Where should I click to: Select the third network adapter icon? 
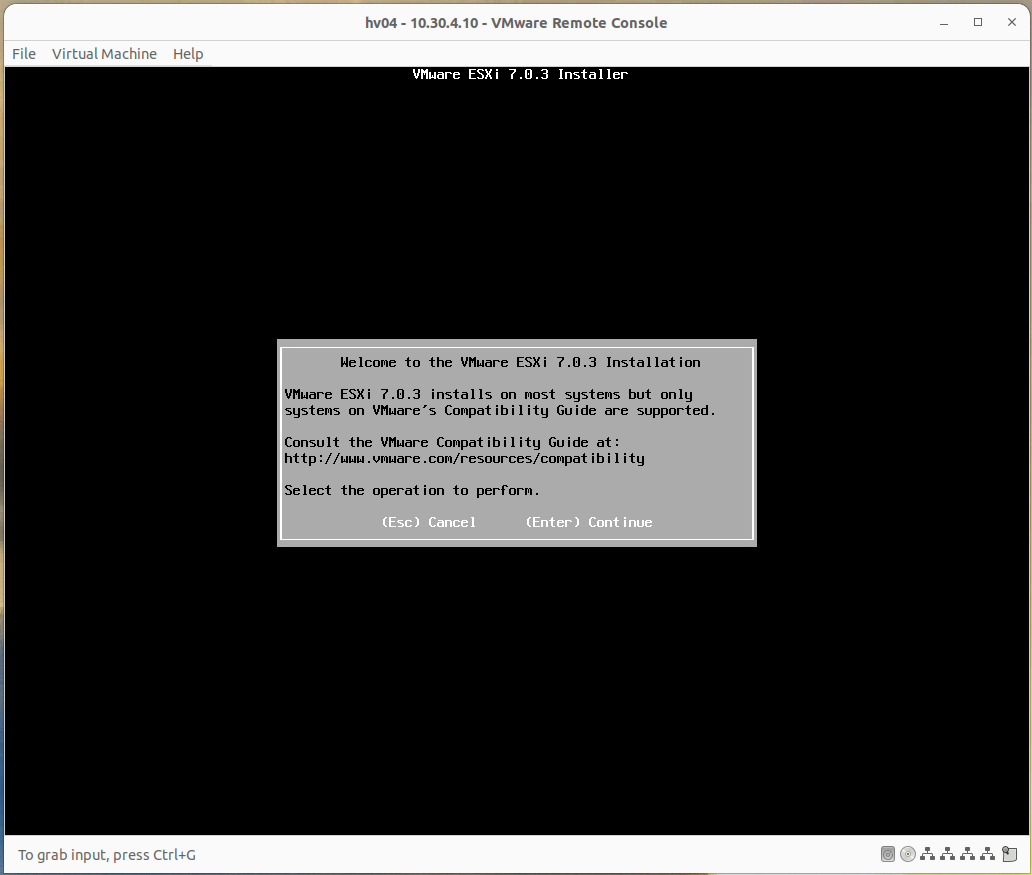click(967, 854)
